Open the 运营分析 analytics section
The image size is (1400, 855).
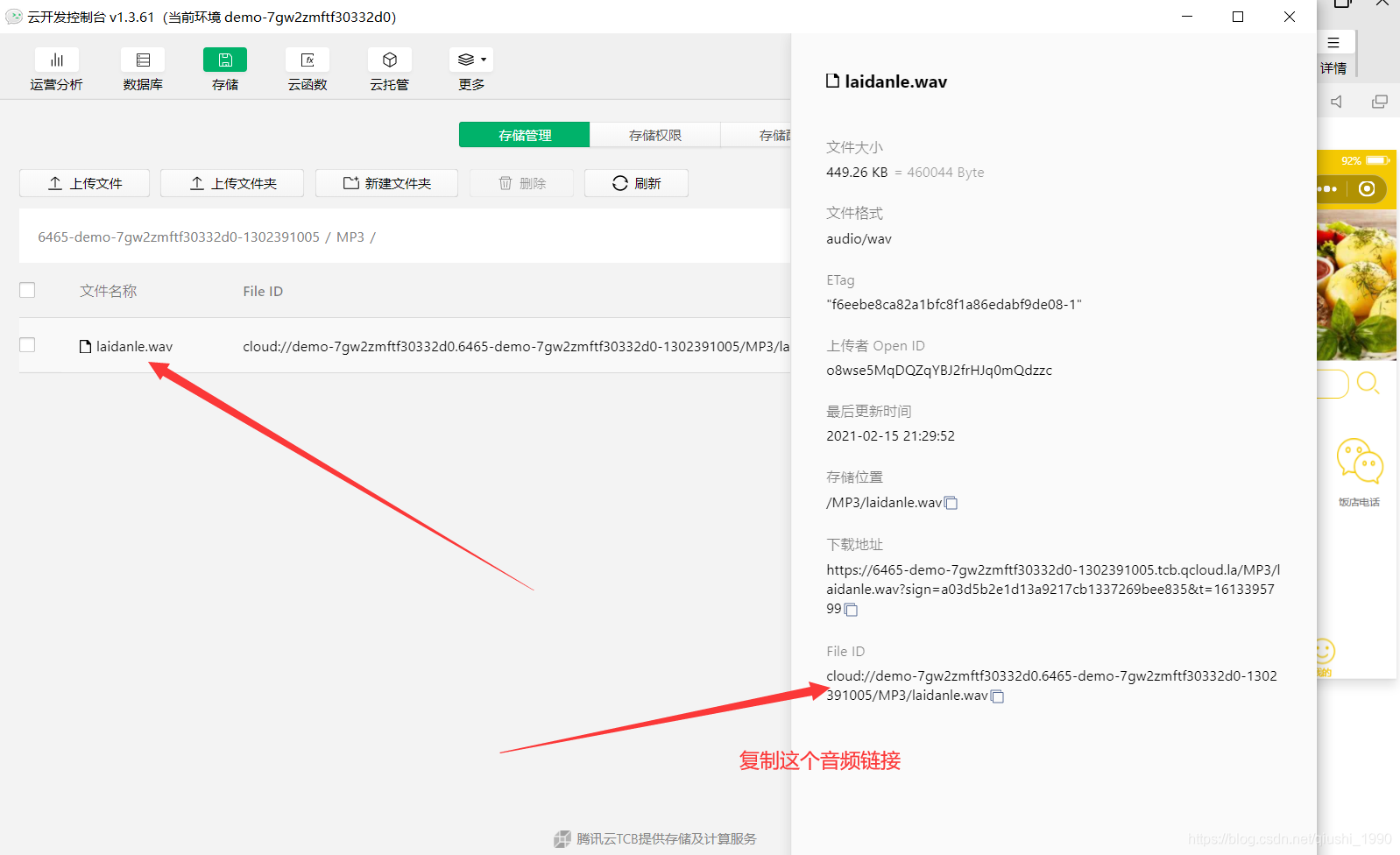click(x=56, y=69)
